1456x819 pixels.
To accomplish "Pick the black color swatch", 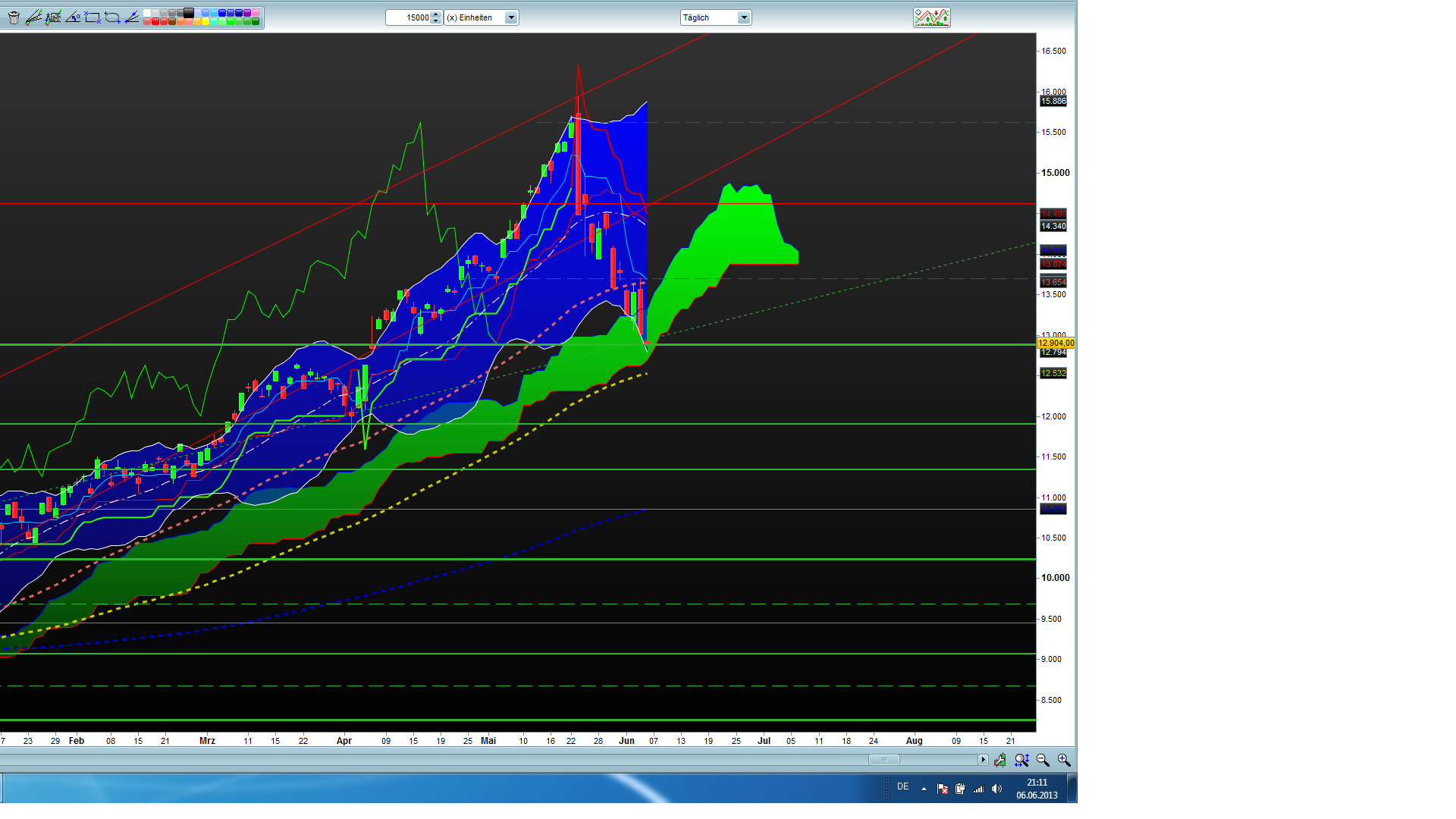I will pyautogui.click(x=189, y=13).
